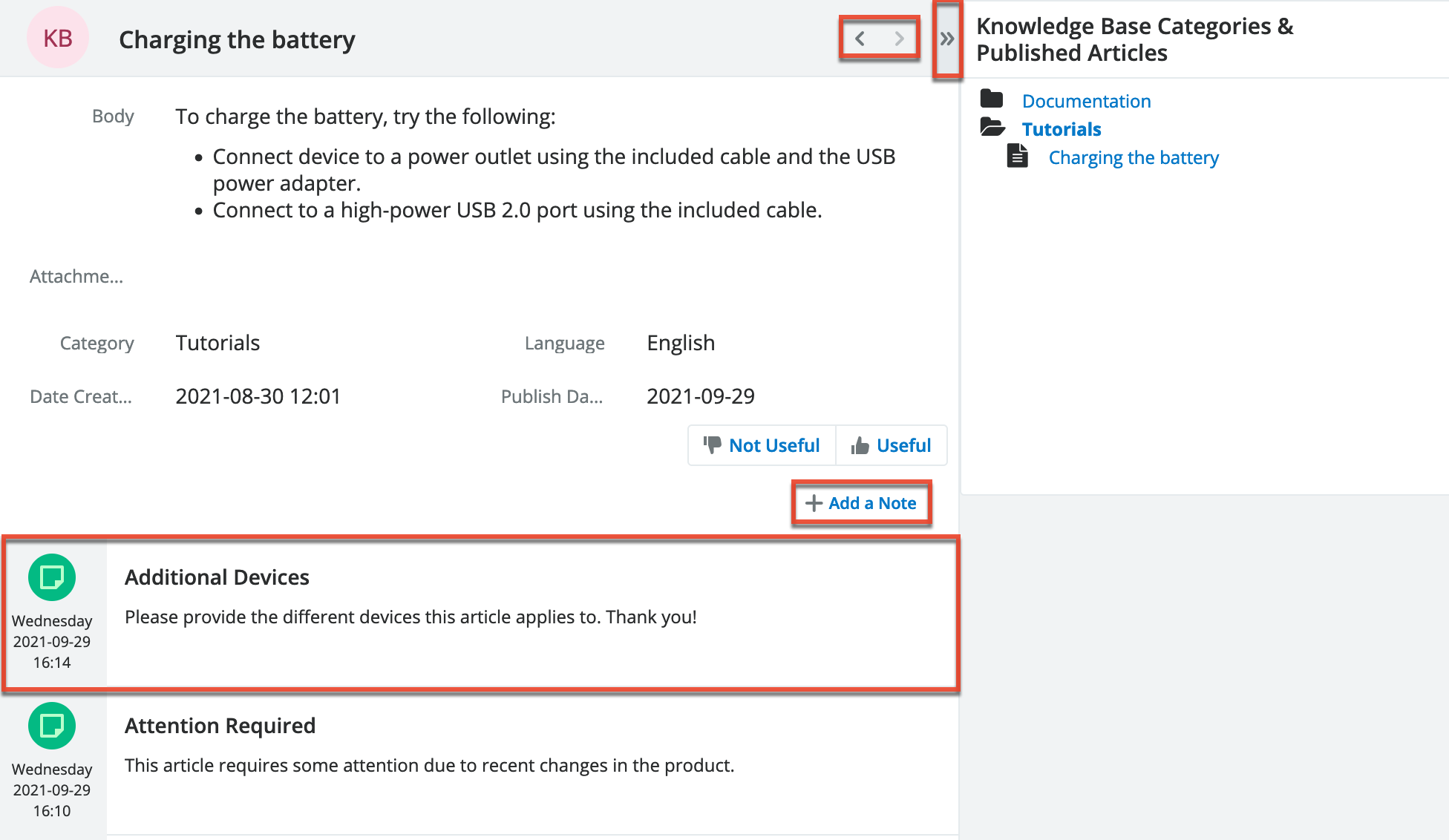Click the Add a Note button
Image resolution: width=1449 pixels, height=840 pixels.
861,503
